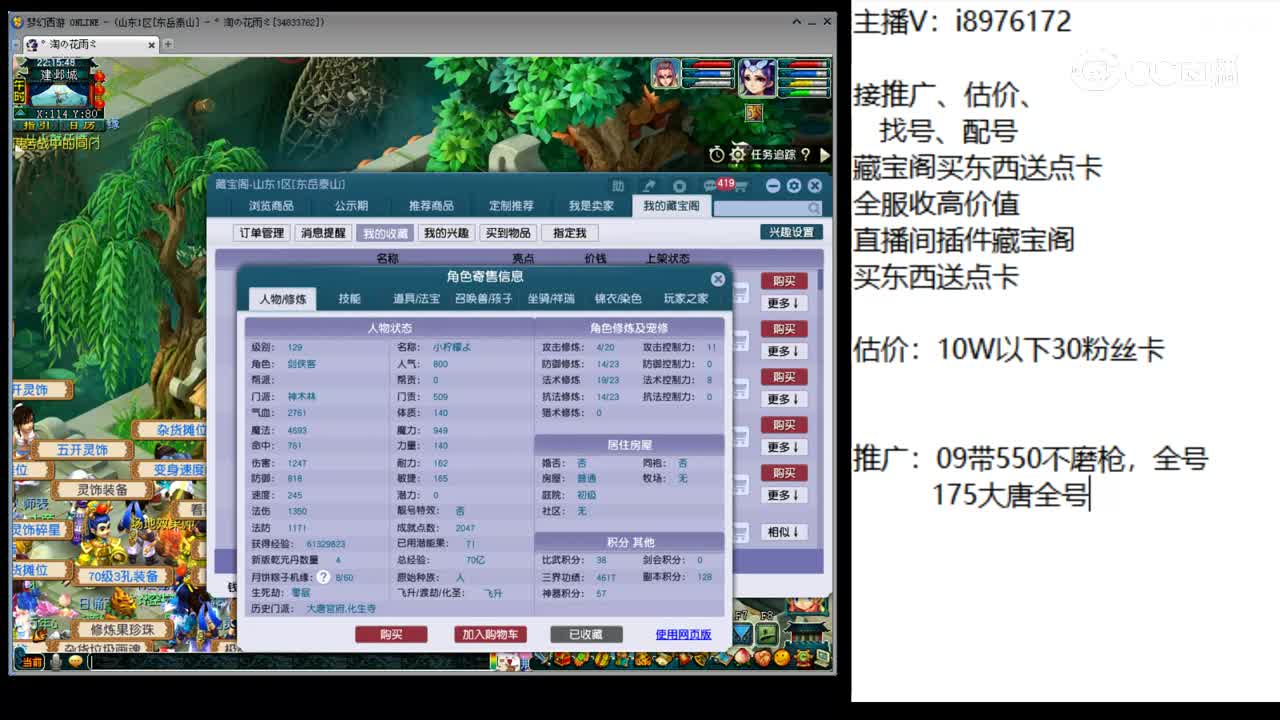Click the share arrow icon in 藏宝阁 header
The width and height of the screenshot is (1280, 720).
coord(648,186)
